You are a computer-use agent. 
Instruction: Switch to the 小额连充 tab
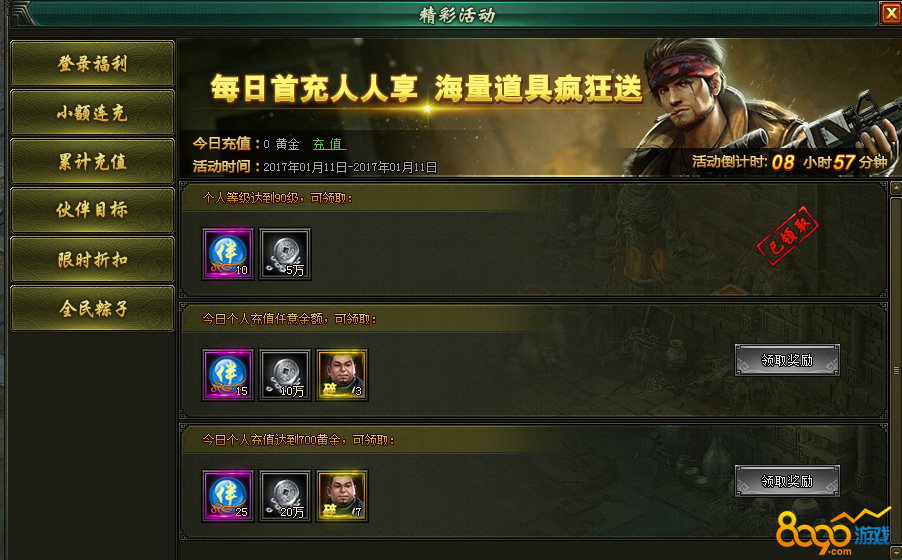click(92, 112)
